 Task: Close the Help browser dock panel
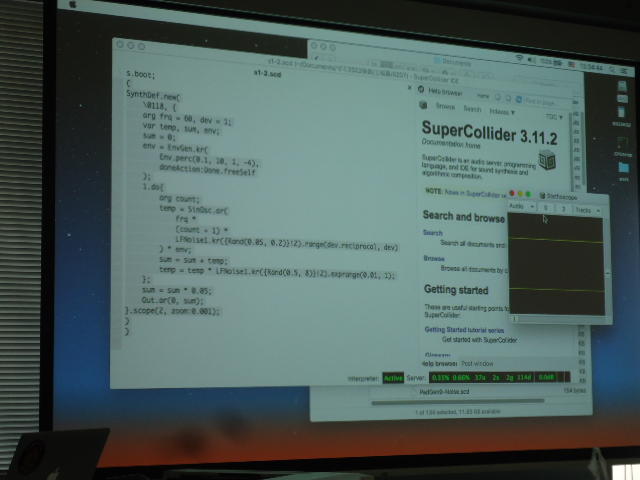(409, 87)
